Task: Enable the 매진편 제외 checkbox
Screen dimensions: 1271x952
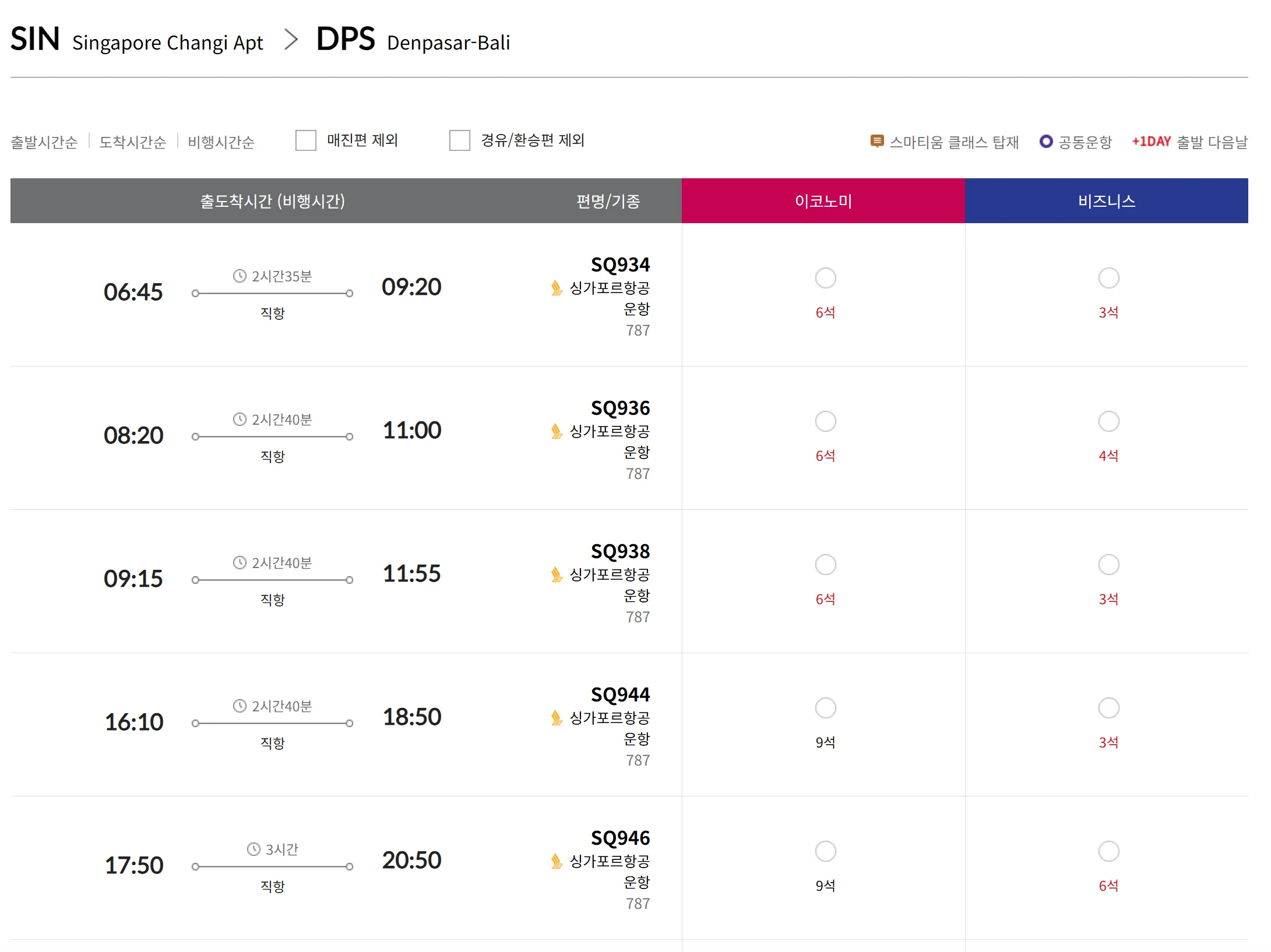Action: (x=305, y=140)
